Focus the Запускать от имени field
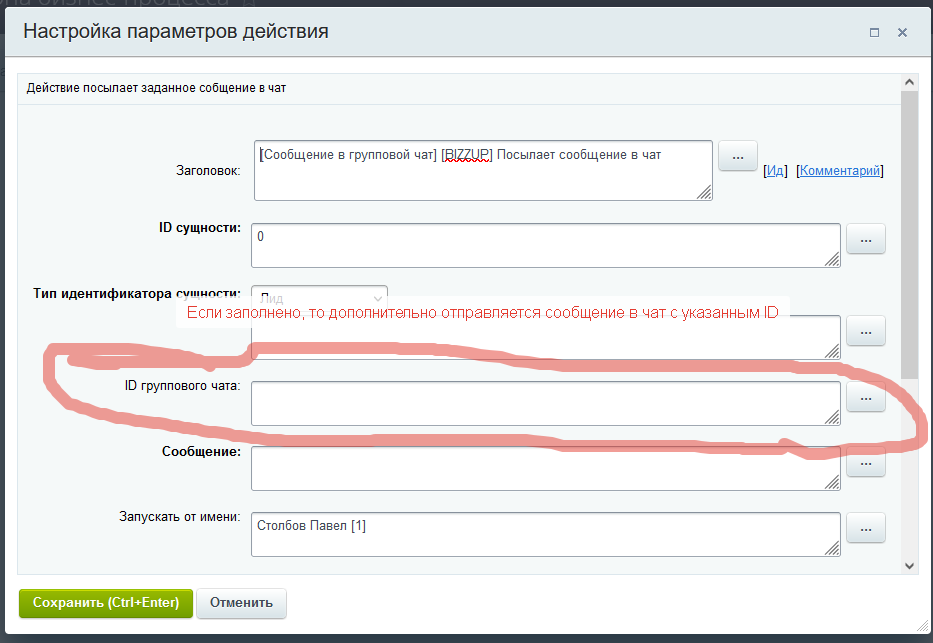 tap(545, 534)
